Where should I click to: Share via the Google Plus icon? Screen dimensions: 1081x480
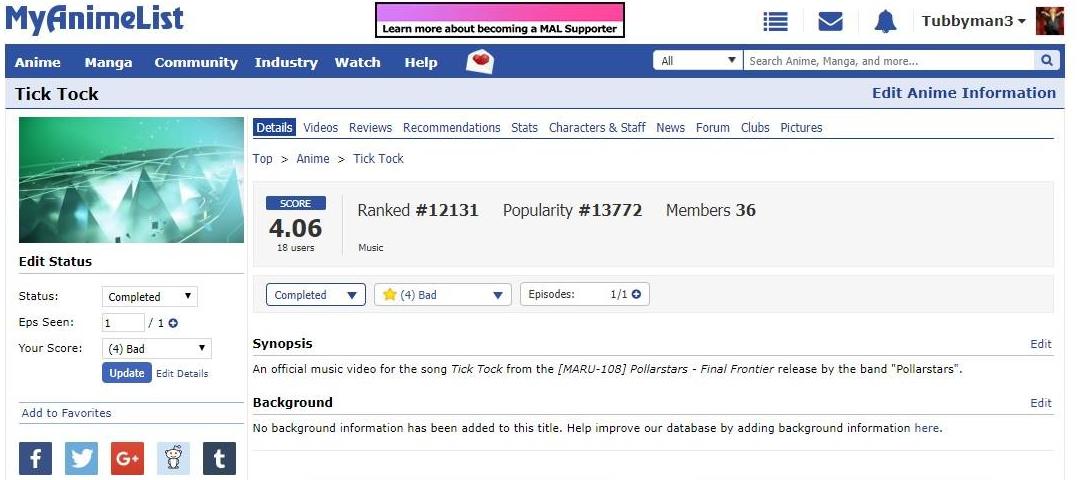[127, 459]
